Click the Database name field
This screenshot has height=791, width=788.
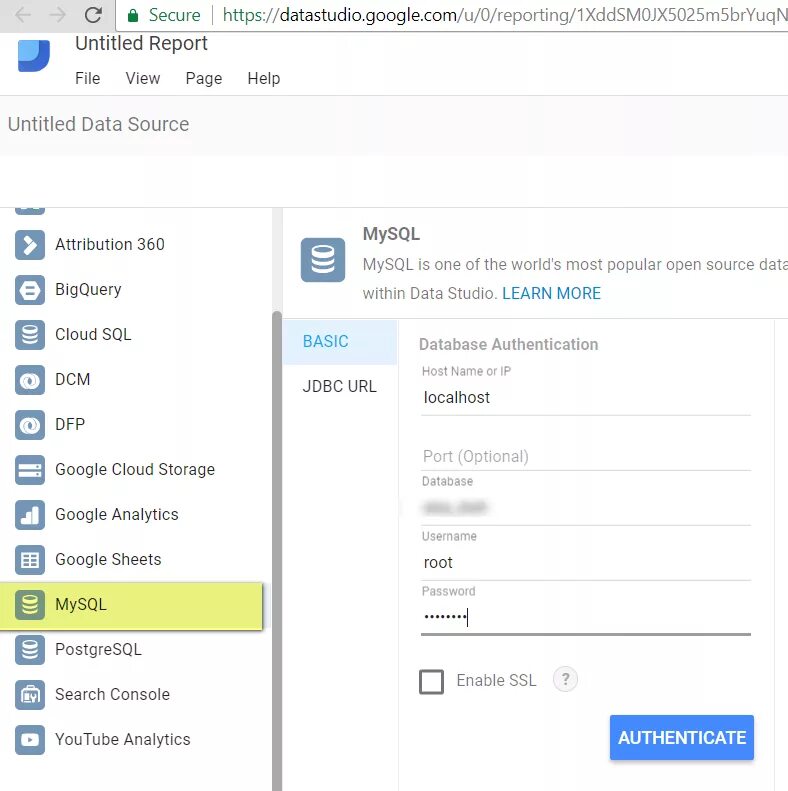pos(586,507)
